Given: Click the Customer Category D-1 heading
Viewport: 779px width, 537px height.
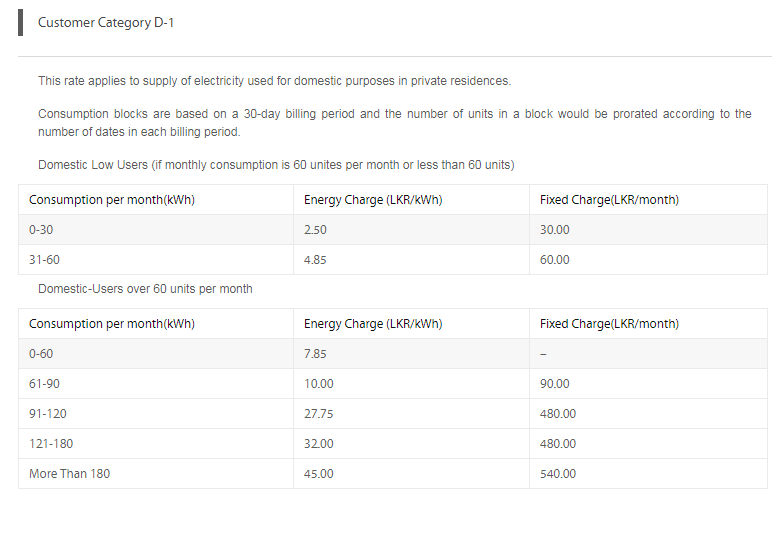Looking at the screenshot, I should (x=106, y=23).
